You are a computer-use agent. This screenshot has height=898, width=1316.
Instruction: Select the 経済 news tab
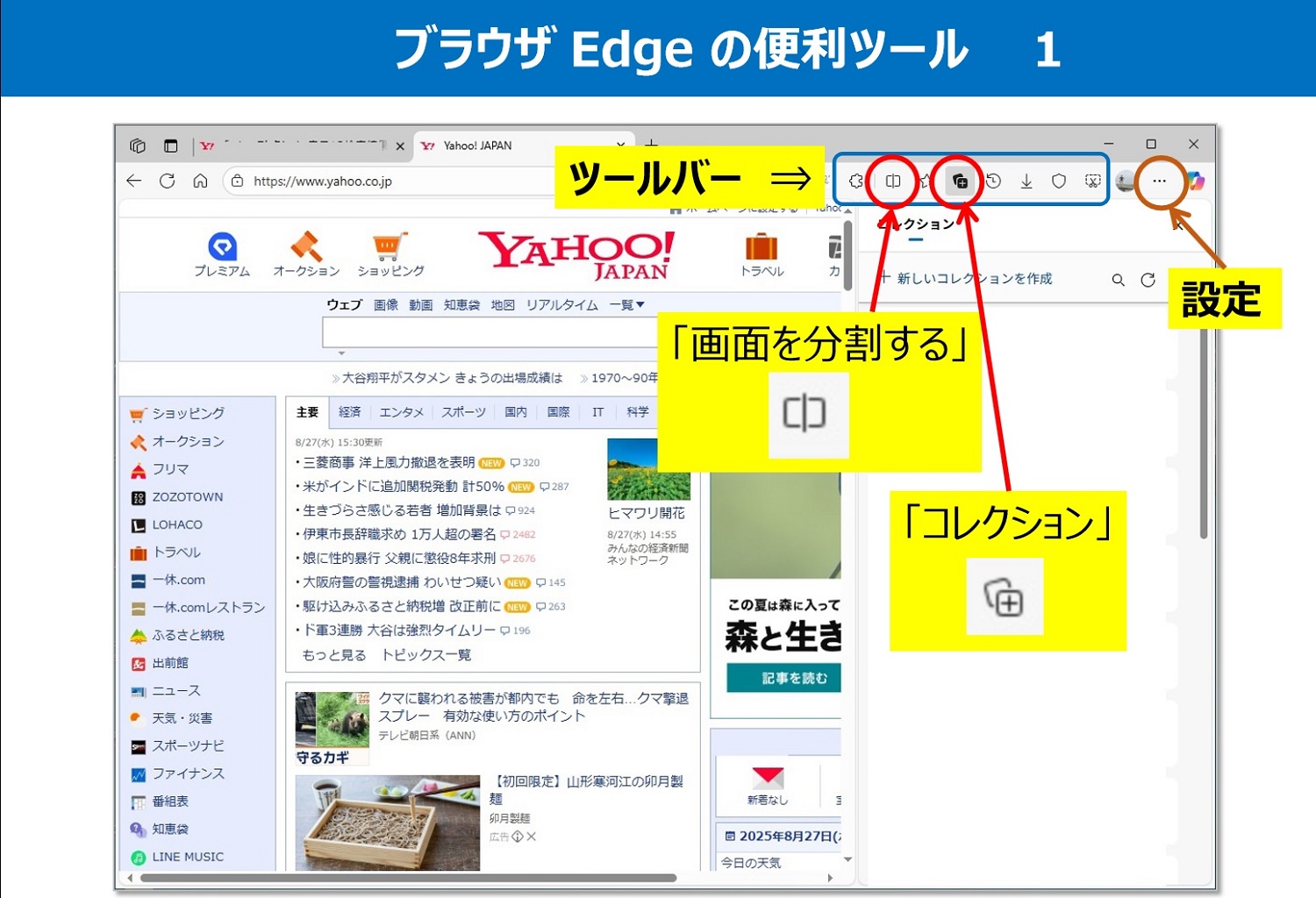coord(349,412)
